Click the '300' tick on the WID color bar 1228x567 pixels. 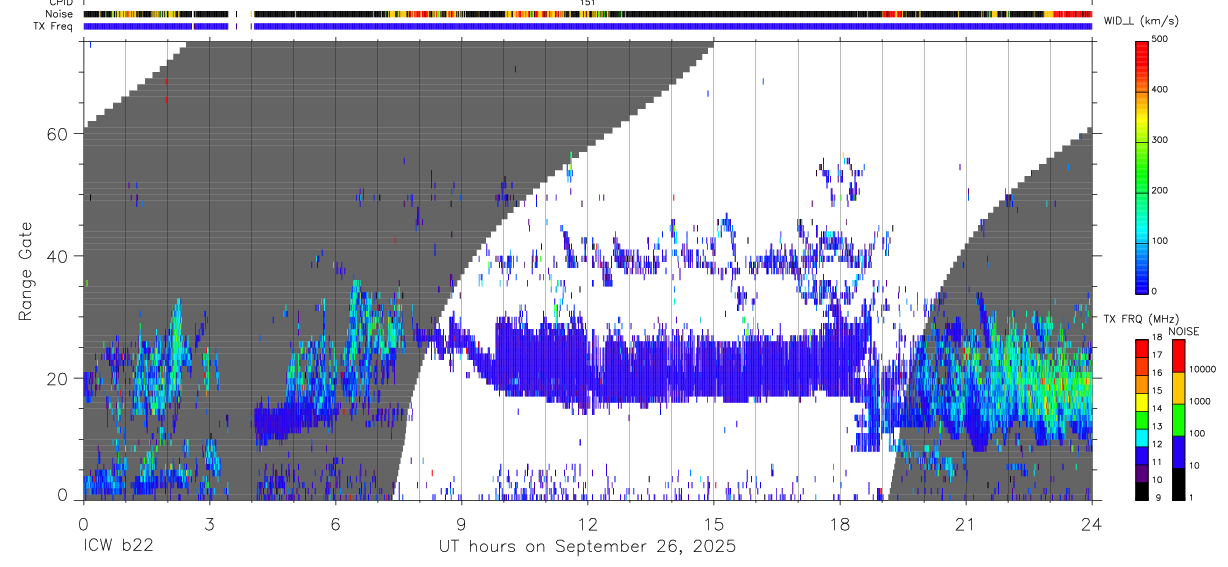(1160, 140)
